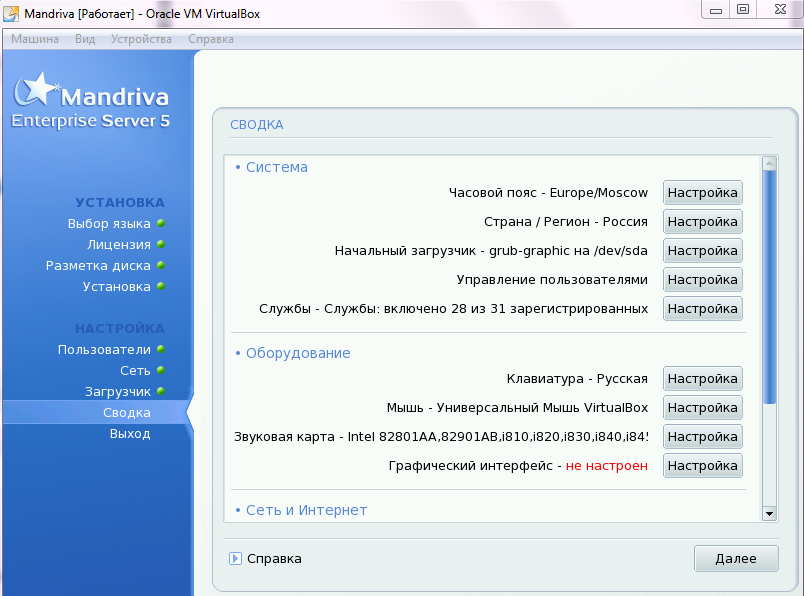Open the Машина menu
Screen dimensions: 804x596
pyautogui.click(x=35, y=39)
